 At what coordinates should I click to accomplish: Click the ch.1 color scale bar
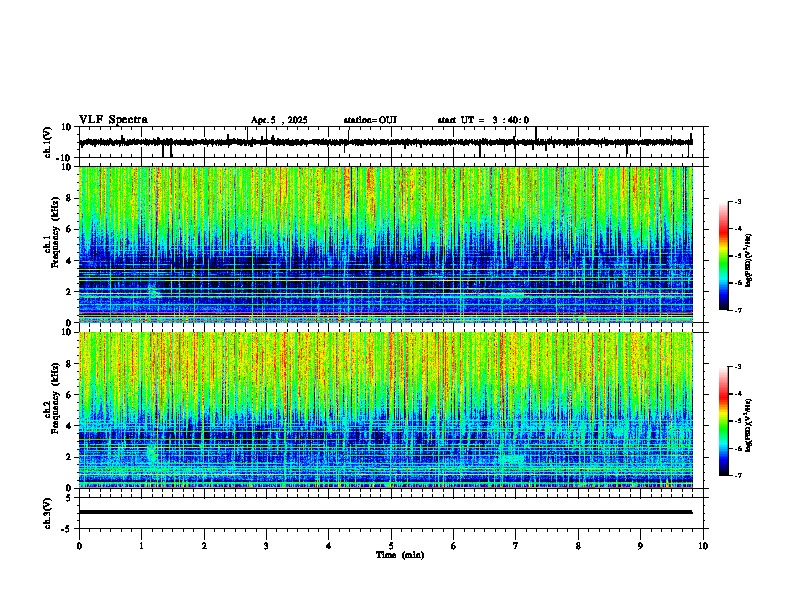(724, 256)
